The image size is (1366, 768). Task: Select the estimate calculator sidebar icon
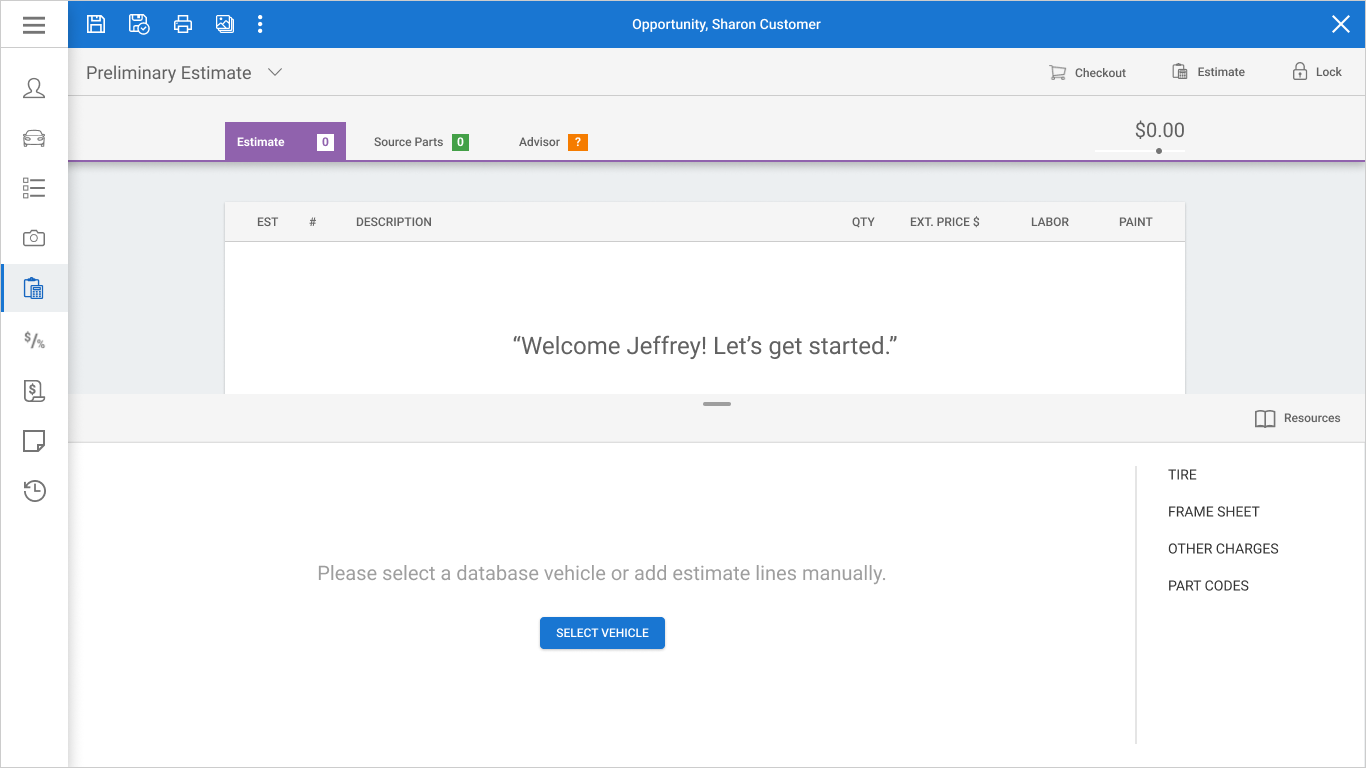coord(34,289)
